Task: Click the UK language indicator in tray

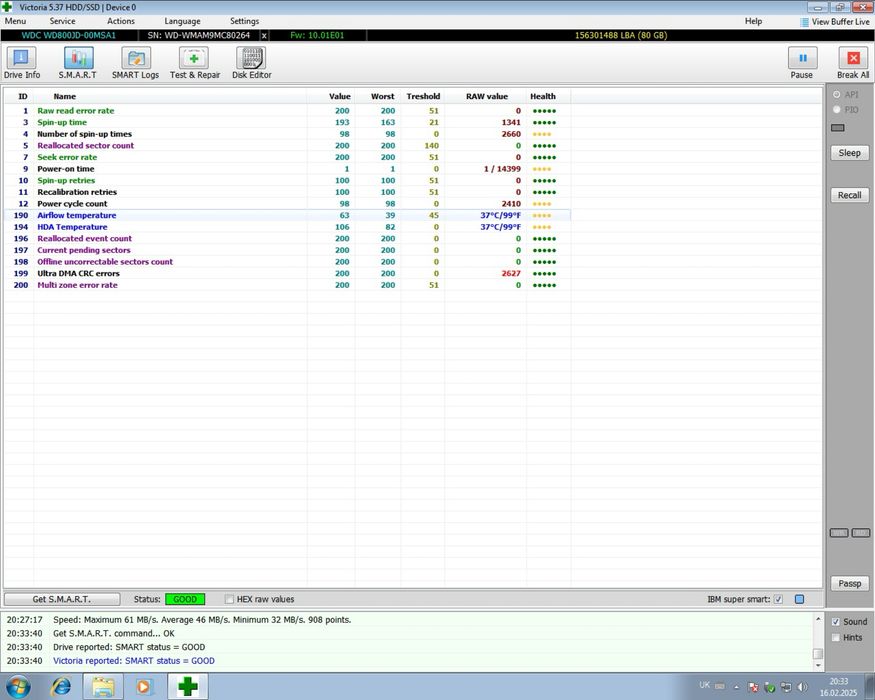Action: [x=705, y=685]
